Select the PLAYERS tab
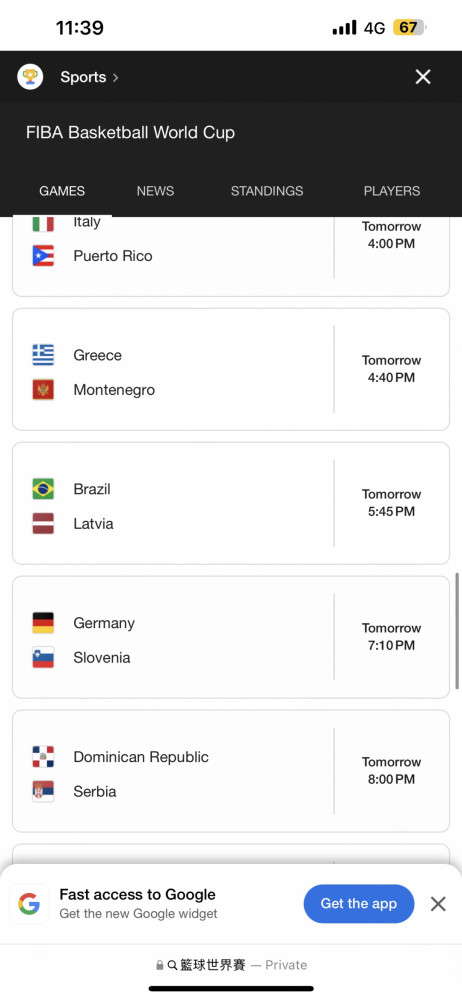 tap(392, 191)
